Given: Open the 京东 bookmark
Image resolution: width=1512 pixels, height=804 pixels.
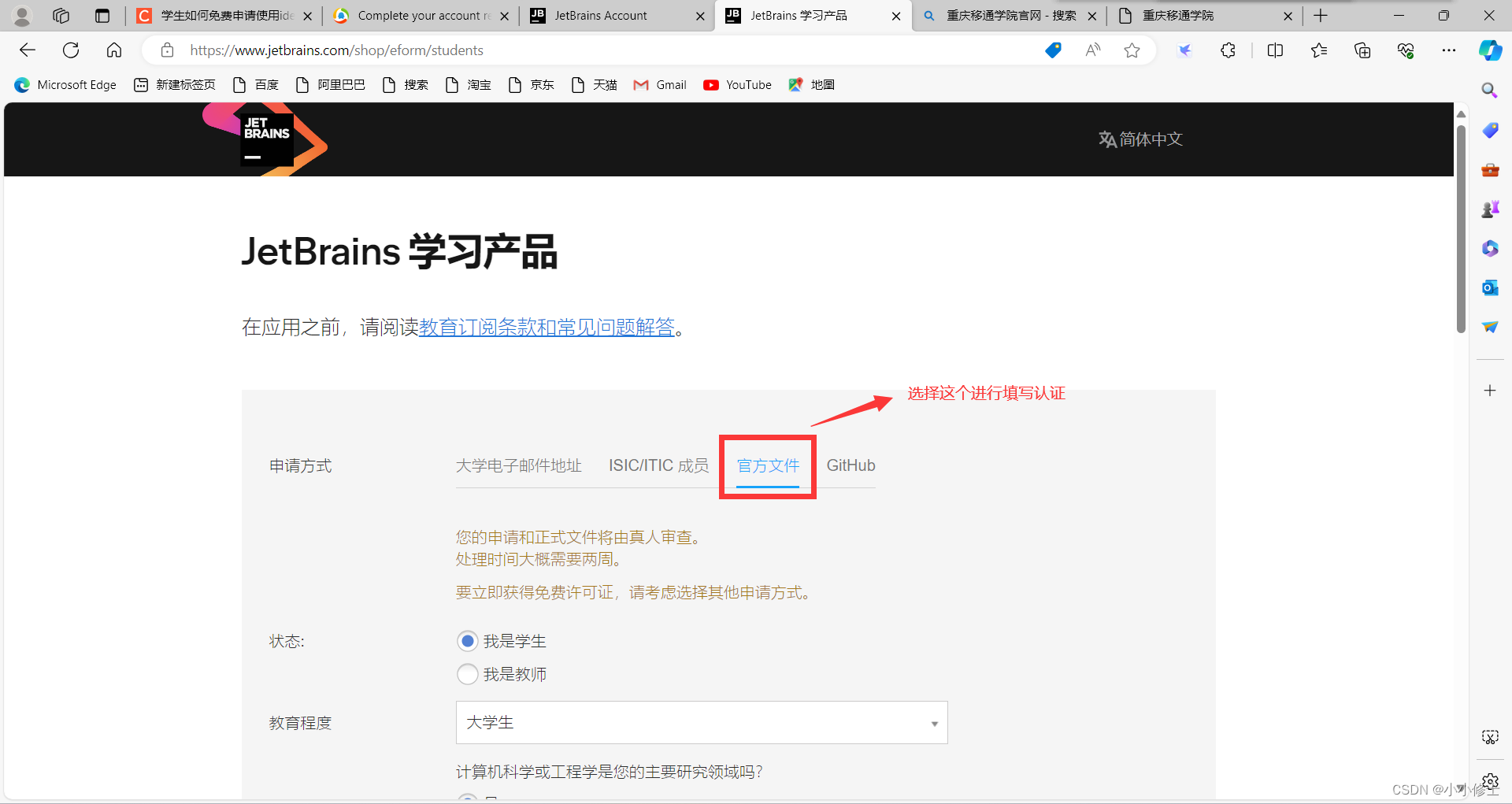Looking at the screenshot, I should [531, 85].
